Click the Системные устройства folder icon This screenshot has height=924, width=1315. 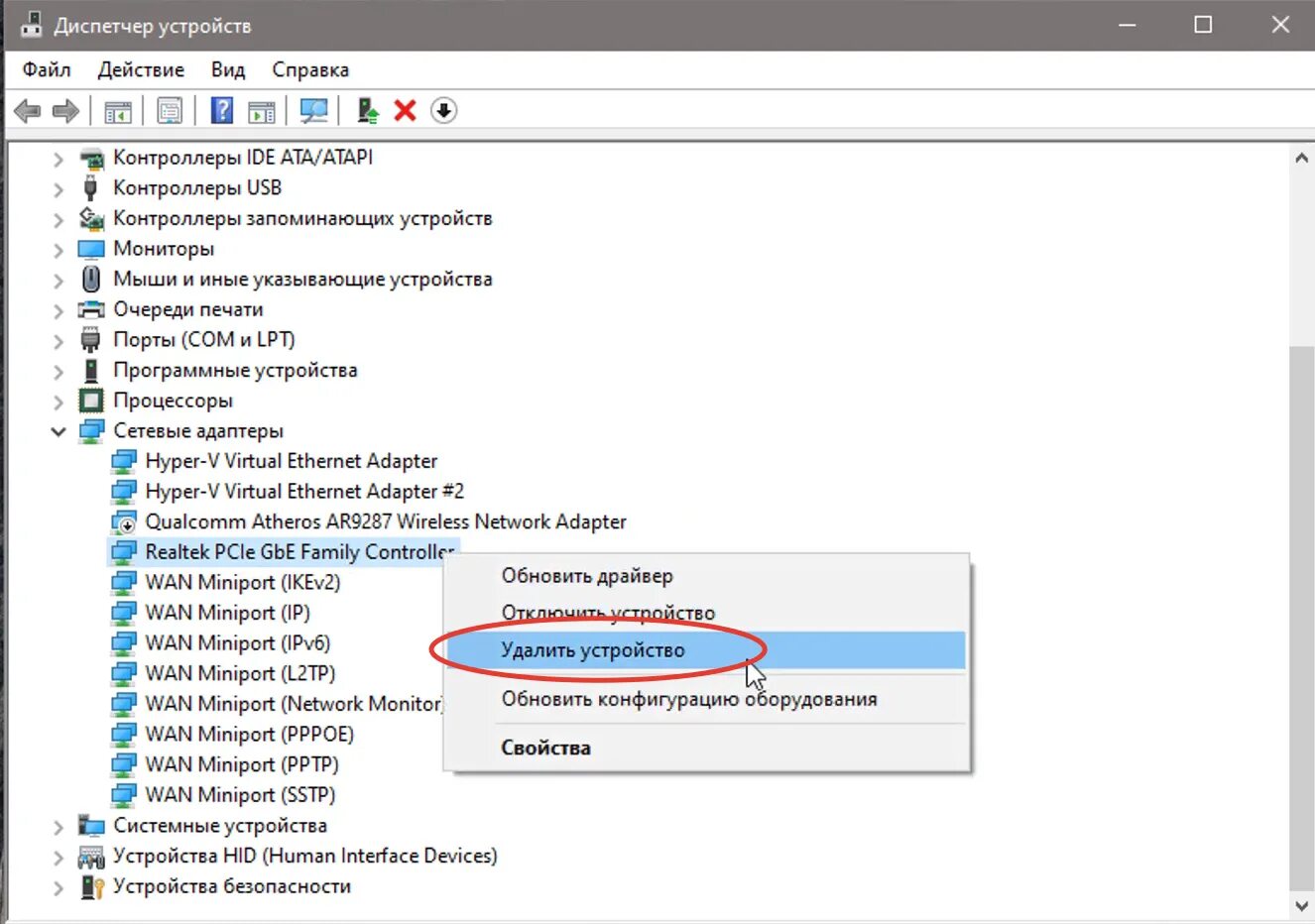tap(91, 826)
